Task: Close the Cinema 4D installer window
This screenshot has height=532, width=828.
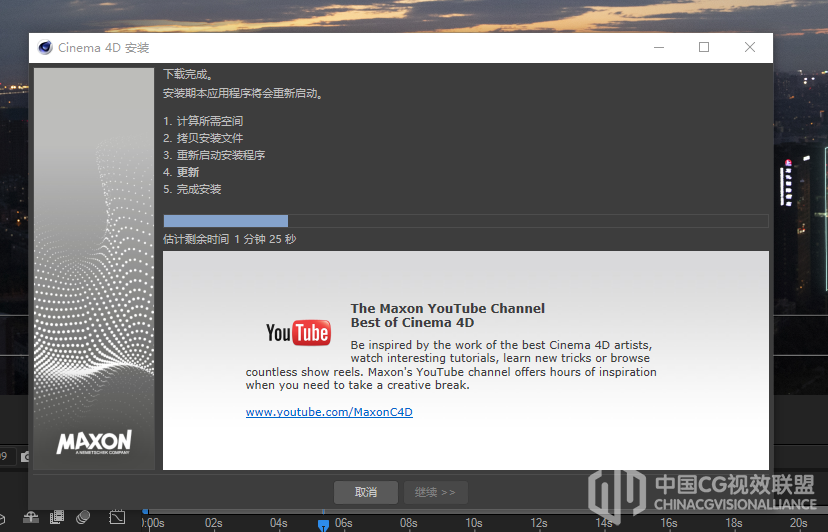Action: point(749,48)
